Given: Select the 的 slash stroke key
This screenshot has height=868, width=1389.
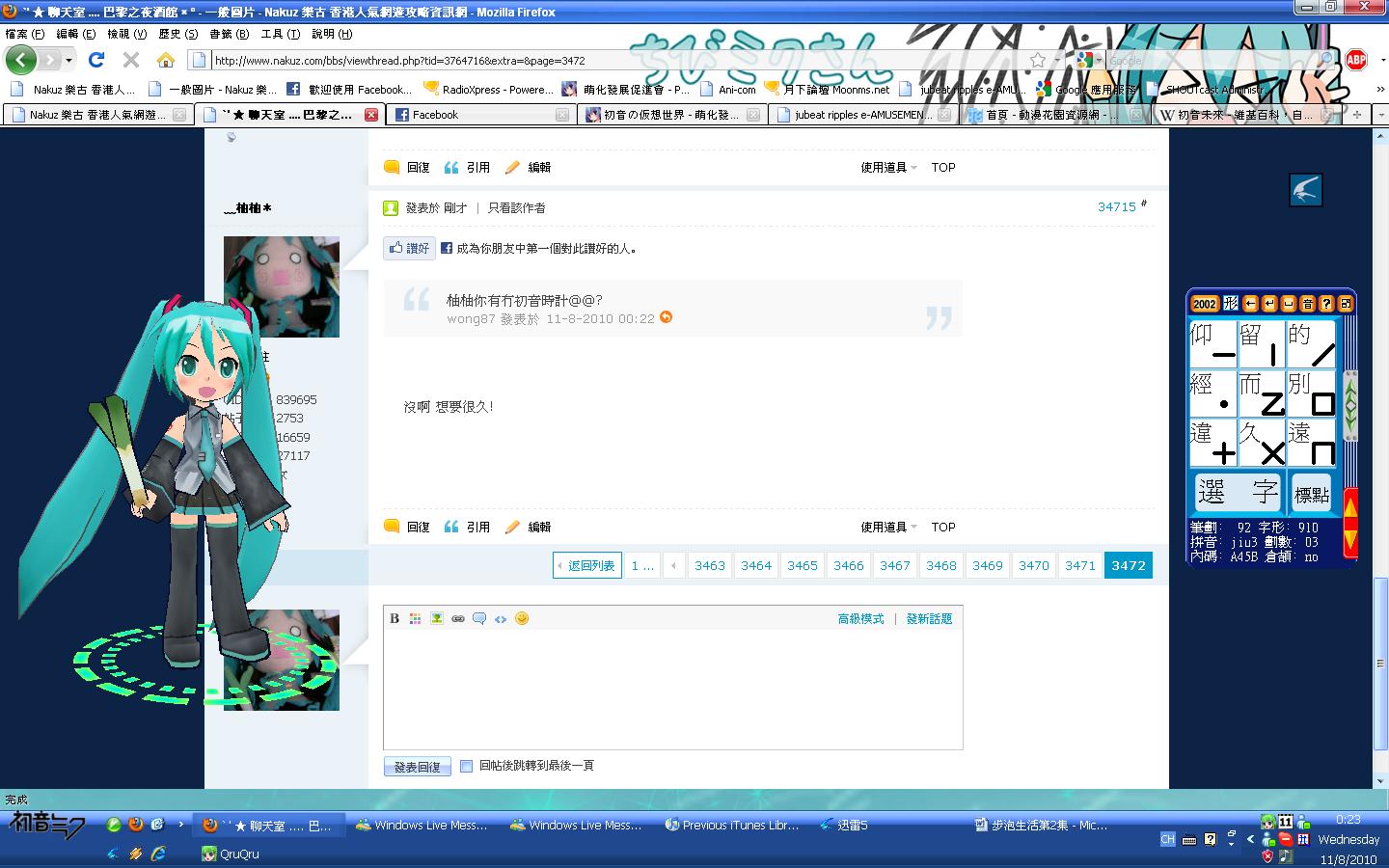Looking at the screenshot, I should point(1311,344).
